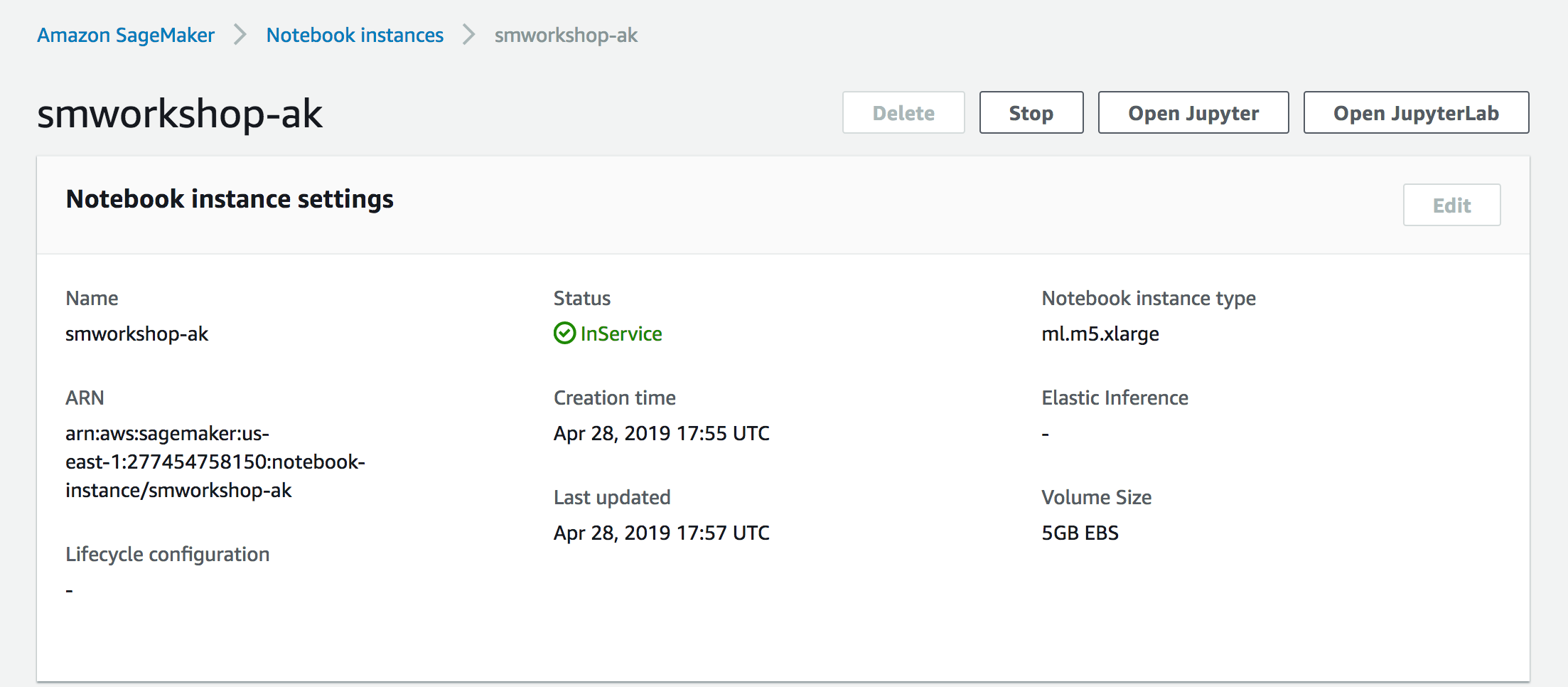Select the ARN value text
The image size is (1568, 687).
pyautogui.click(x=215, y=462)
